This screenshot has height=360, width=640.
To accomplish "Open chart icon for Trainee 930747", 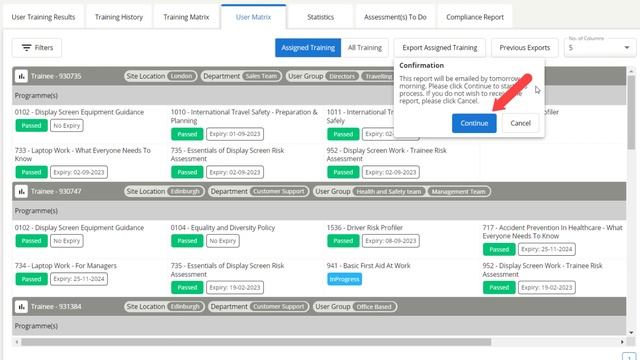I will click(21, 191).
